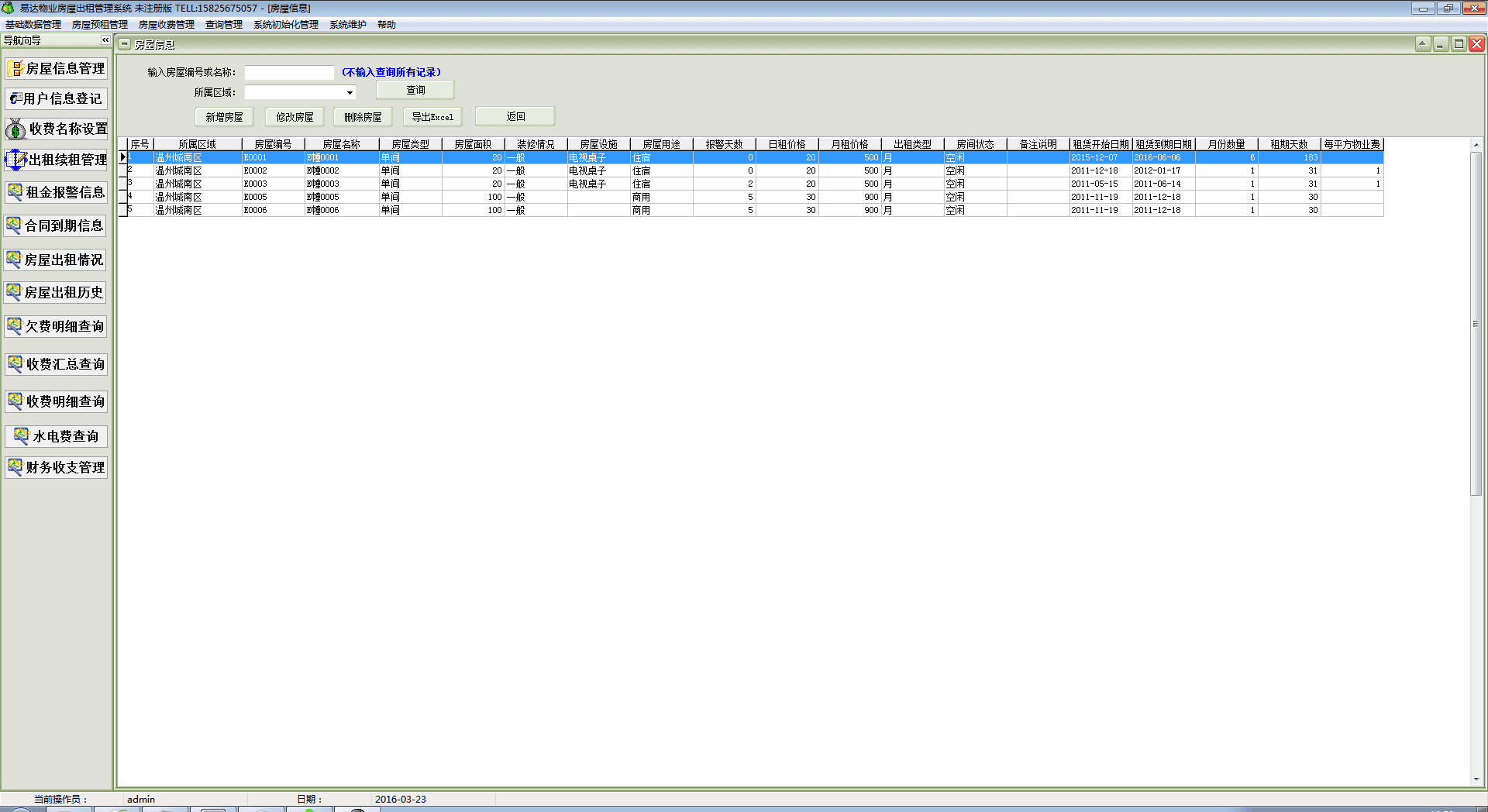Viewport: 1488px width, 812px height.
Task: Click the admin operator in status bar
Action: click(x=141, y=799)
